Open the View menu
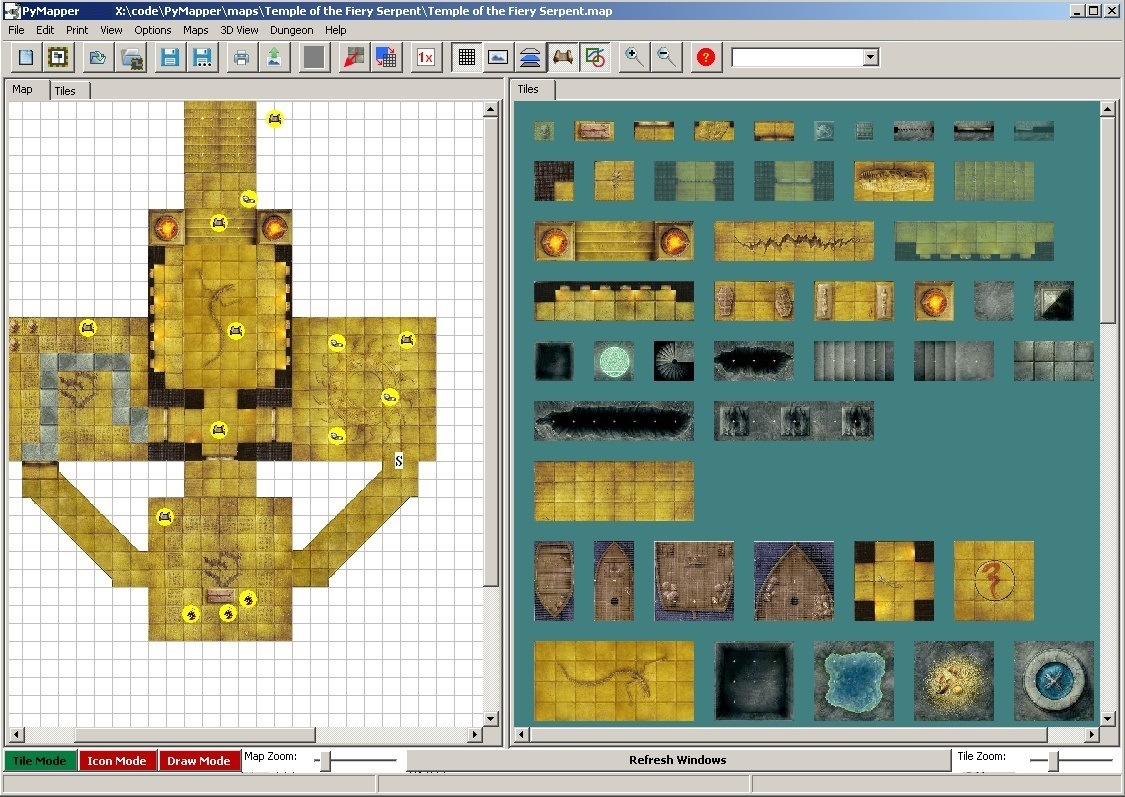 (111, 30)
